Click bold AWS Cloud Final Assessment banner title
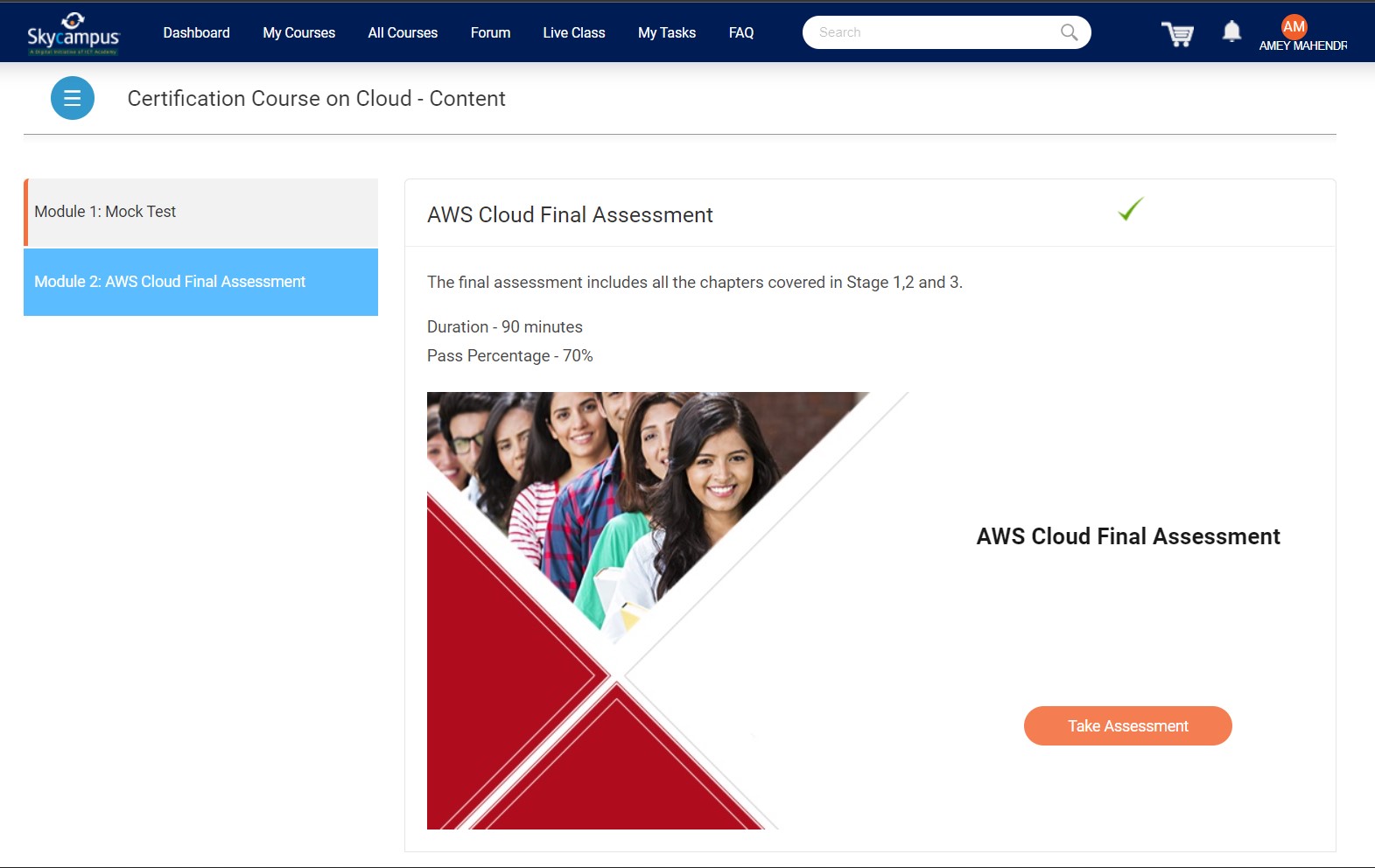The height and width of the screenshot is (868, 1375). click(1127, 536)
